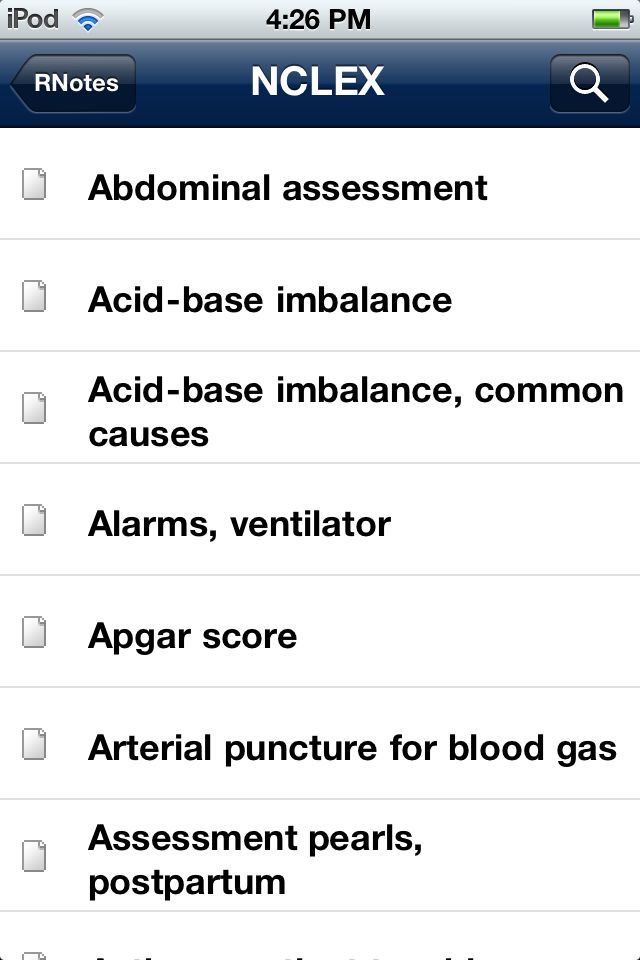This screenshot has width=640, height=960.
Task: Go back to RNotes
Action: tap(73, 83)
